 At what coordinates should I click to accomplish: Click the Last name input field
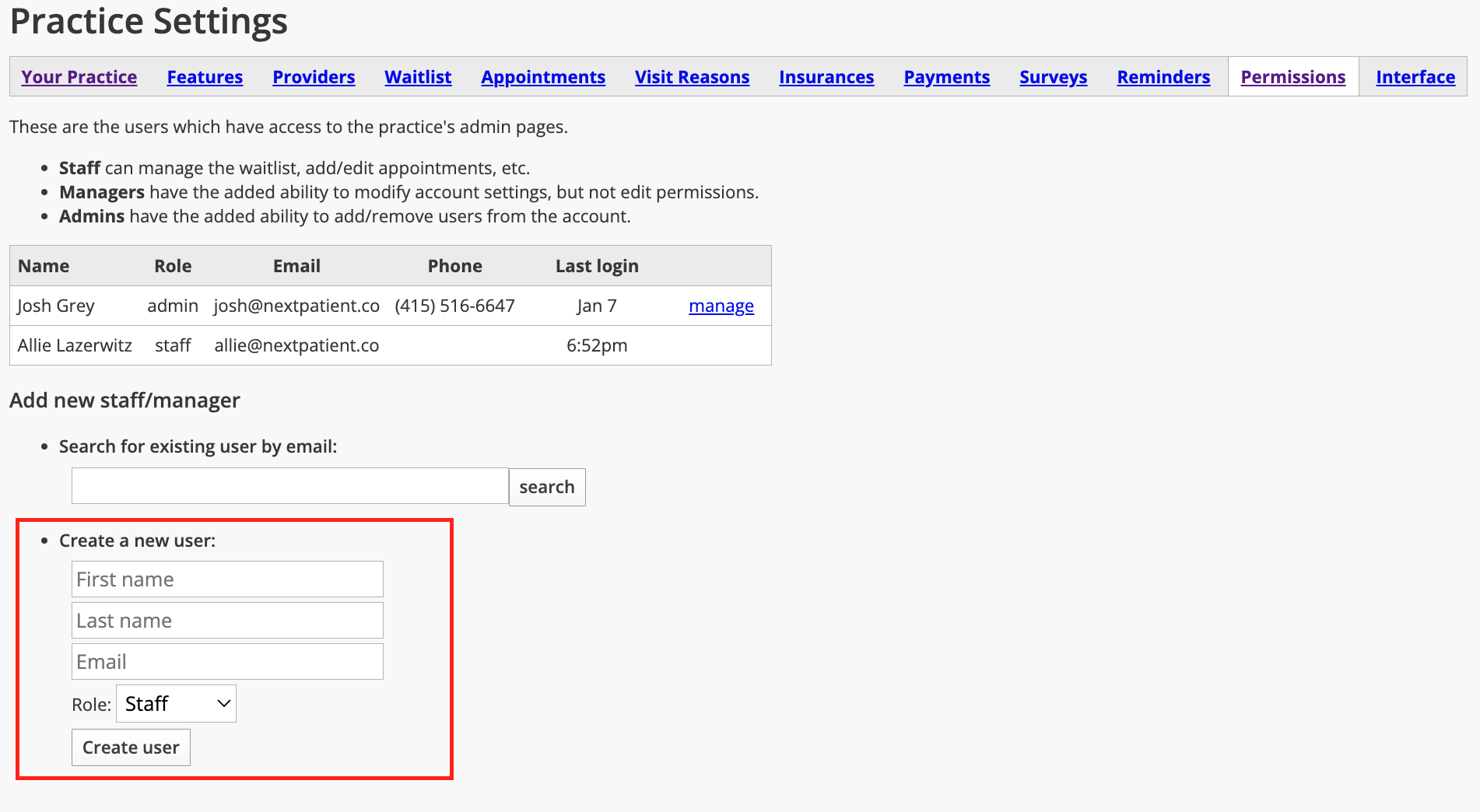click(227, 621)
